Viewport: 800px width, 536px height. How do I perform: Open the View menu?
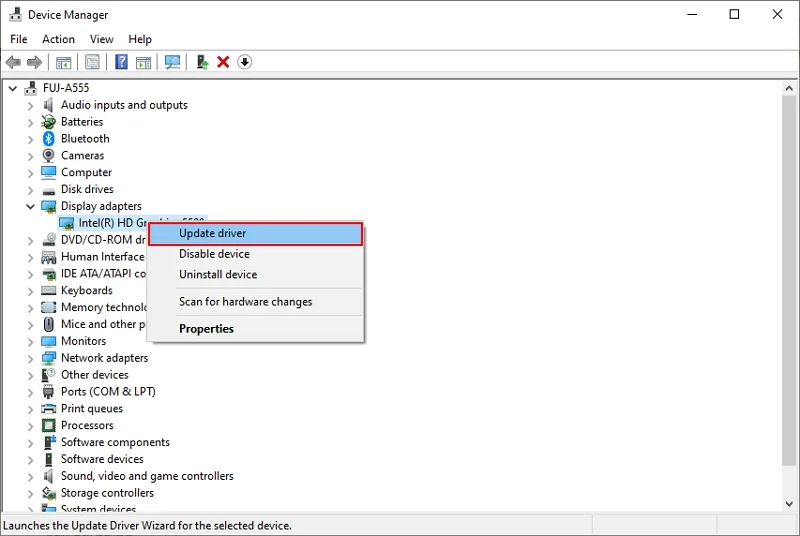click(x=102, y=39)
